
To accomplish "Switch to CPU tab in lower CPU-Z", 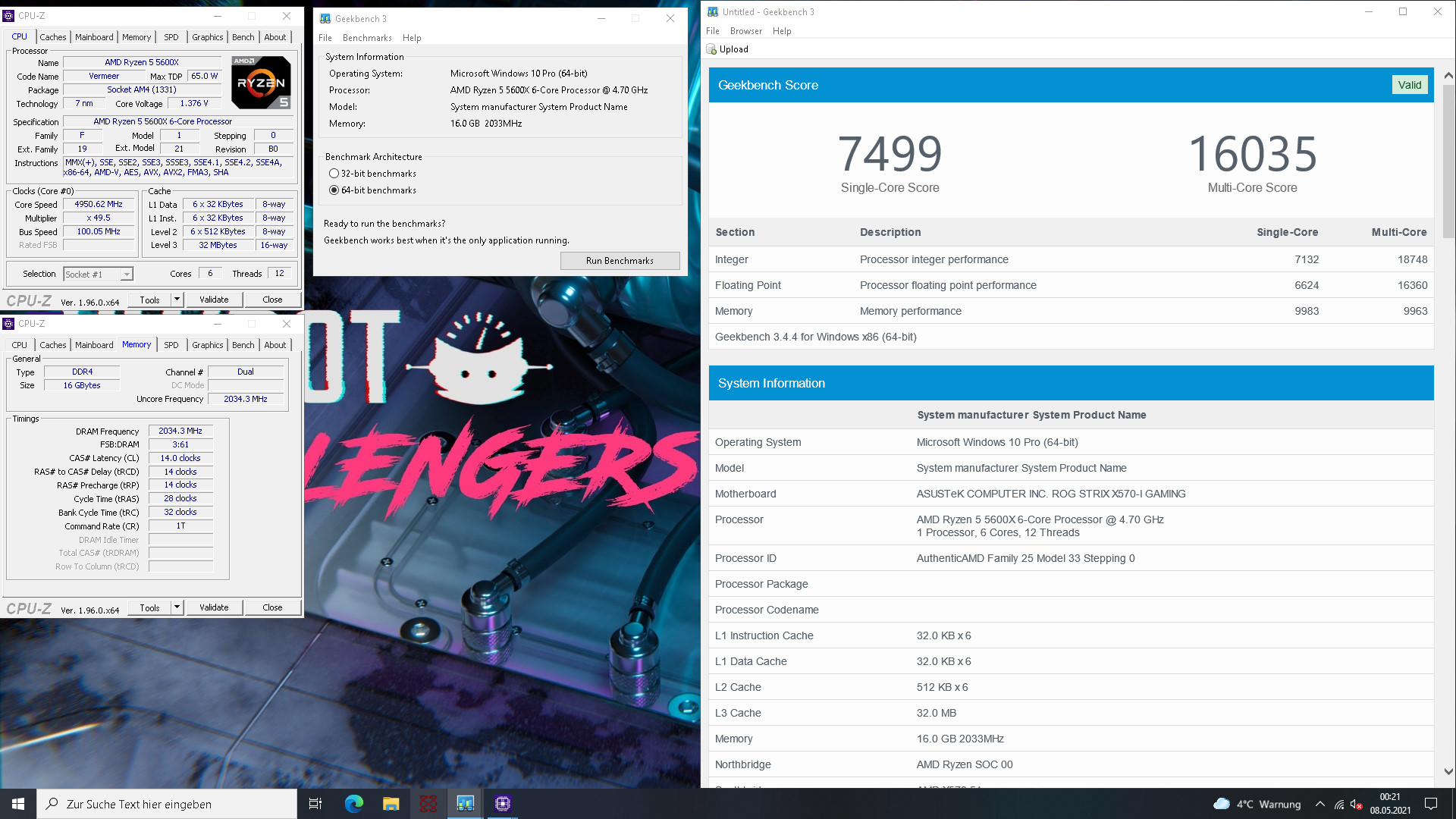I will [20, 345].
